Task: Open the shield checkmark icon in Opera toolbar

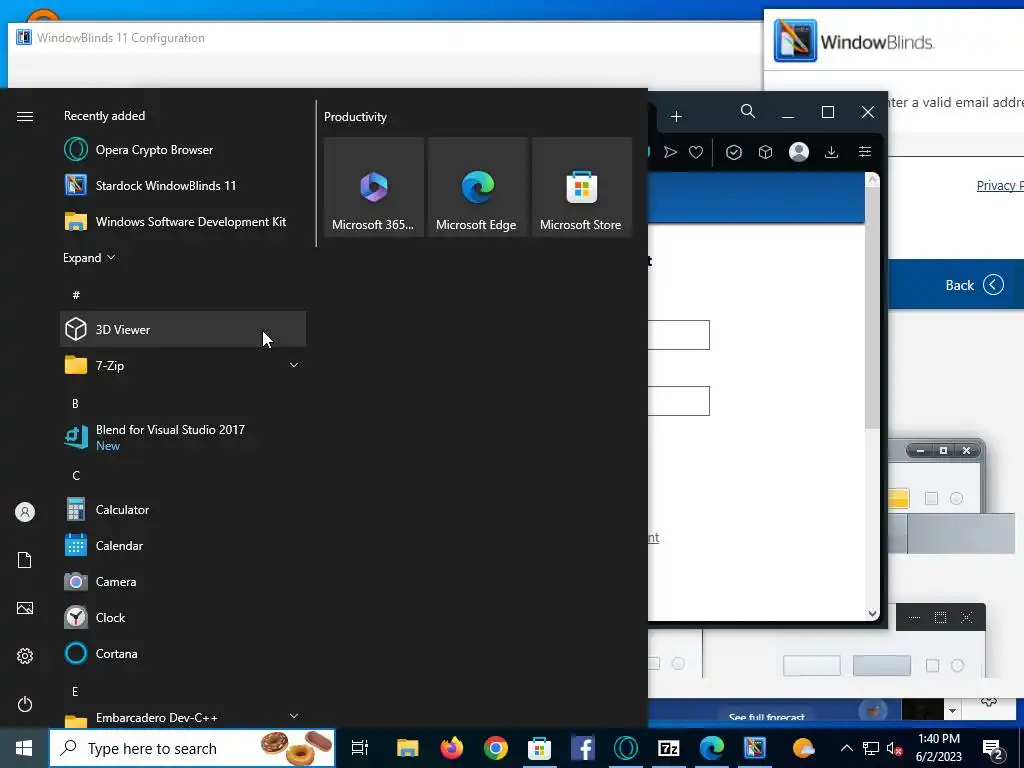Action: [x=733, y=152]
